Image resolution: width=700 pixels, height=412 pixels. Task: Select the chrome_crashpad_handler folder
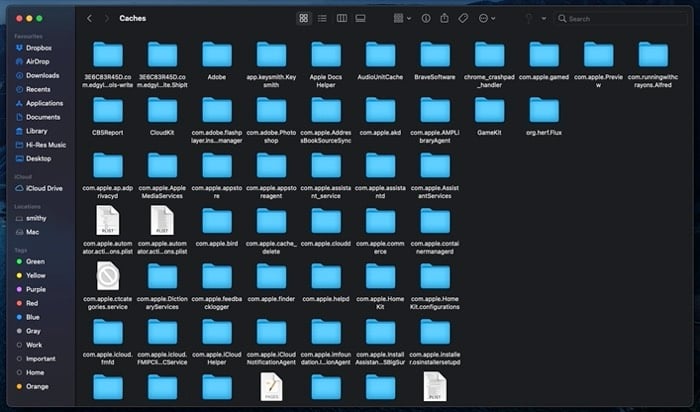pos(489,55)
